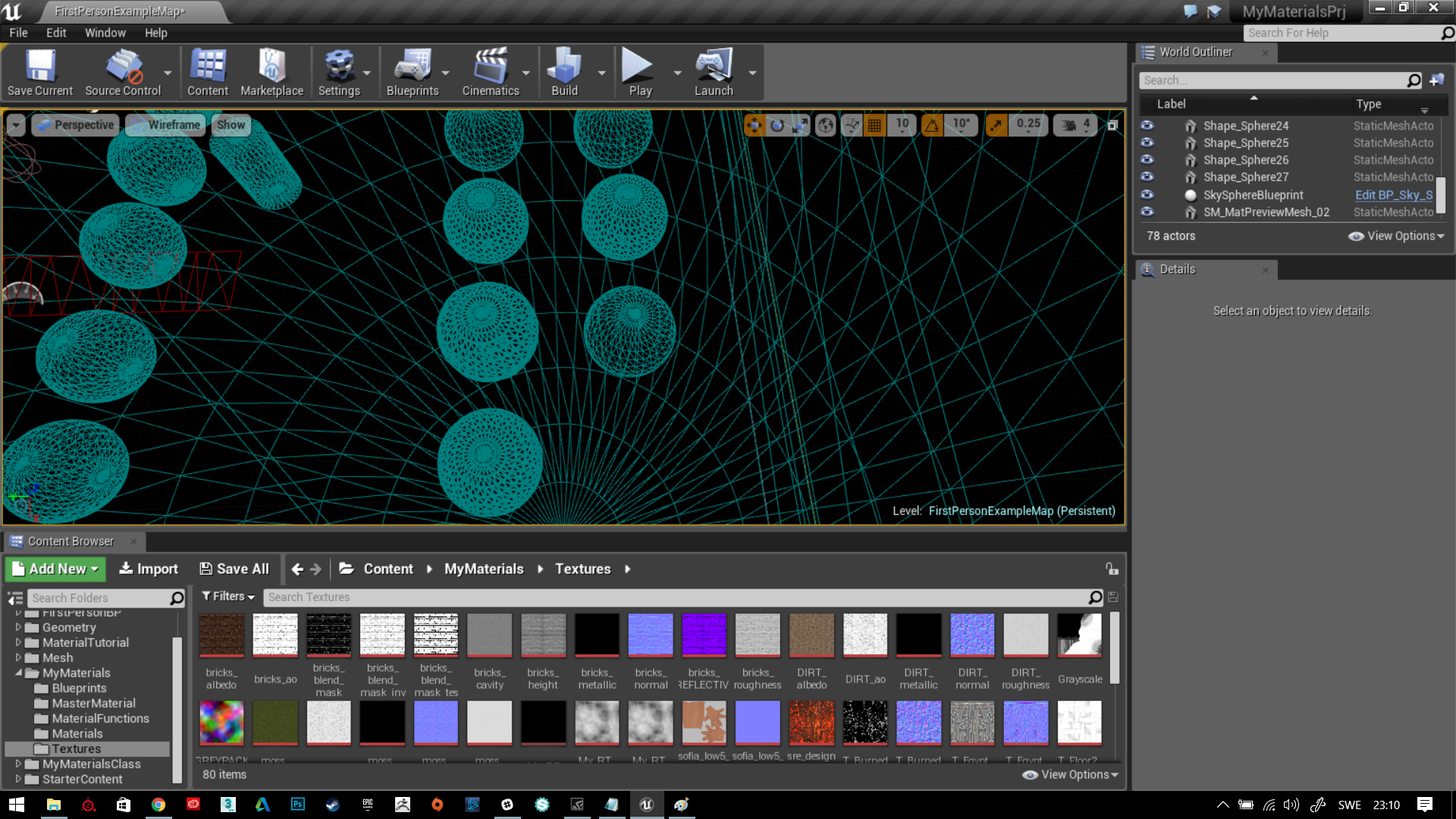Image resolution: width=1456 pixels, height=819 pixels.
Task: Open the Settings toolbar icon
Action: coord(339,73)
